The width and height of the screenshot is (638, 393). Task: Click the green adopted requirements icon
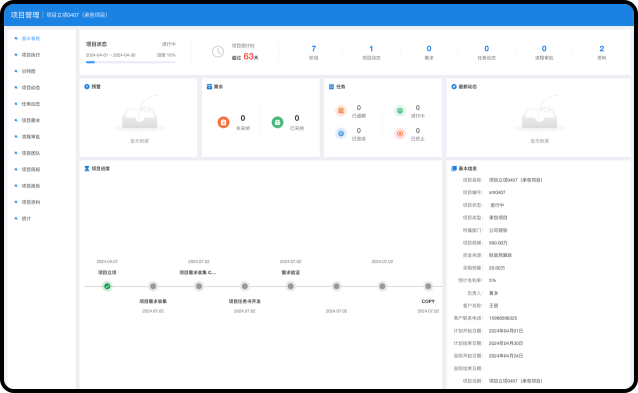point(277,122)
